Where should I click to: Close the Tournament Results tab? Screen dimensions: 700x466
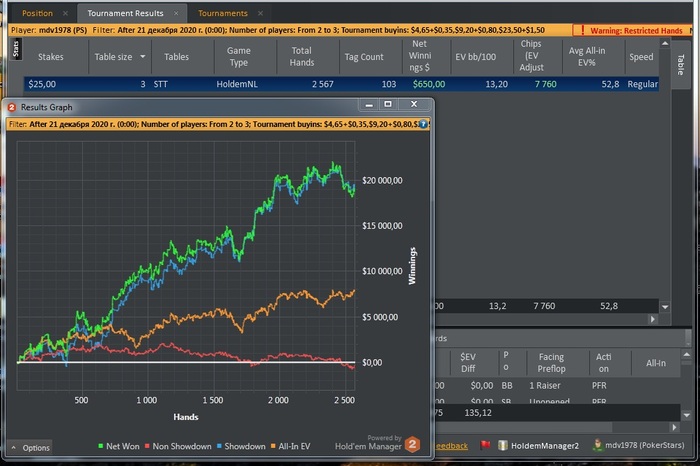(176, 13)
